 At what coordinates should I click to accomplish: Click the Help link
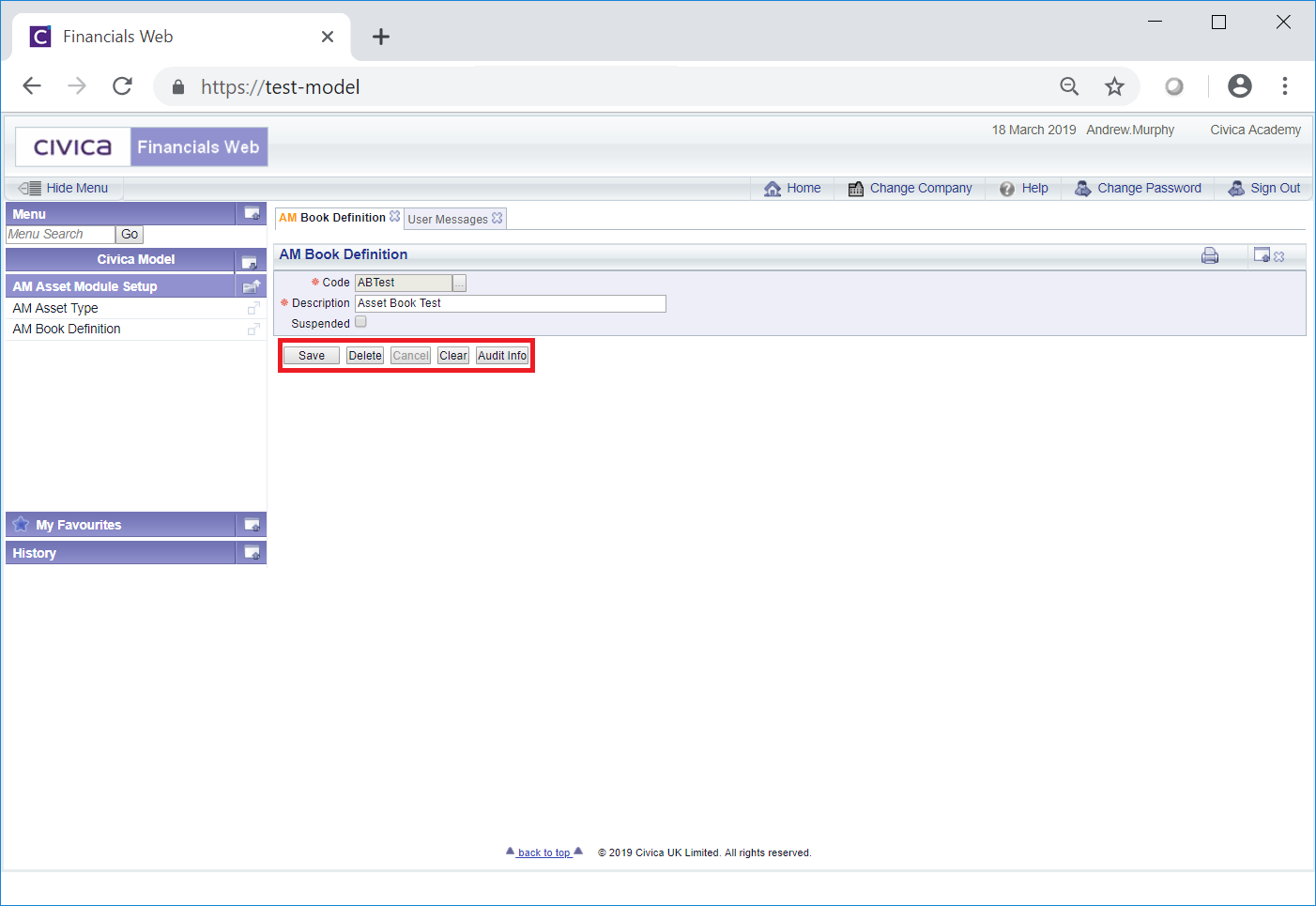[x=1034, y=188]
